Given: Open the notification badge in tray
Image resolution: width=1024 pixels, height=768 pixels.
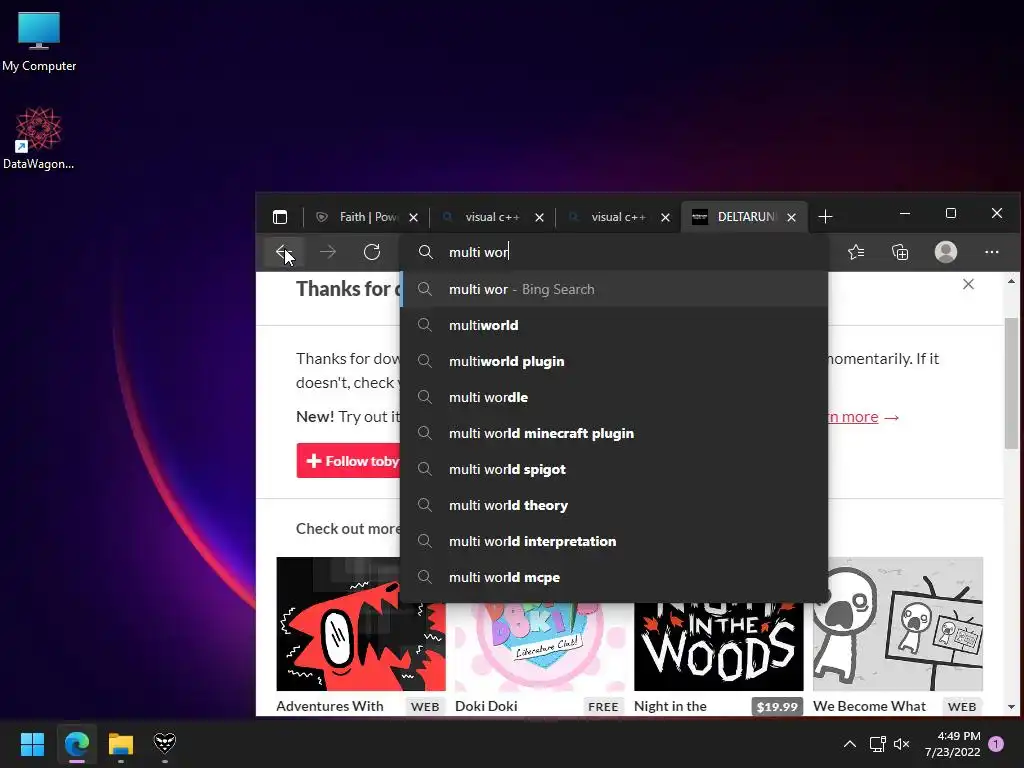Looking at the screenshot, I should [x=996, y=744].
